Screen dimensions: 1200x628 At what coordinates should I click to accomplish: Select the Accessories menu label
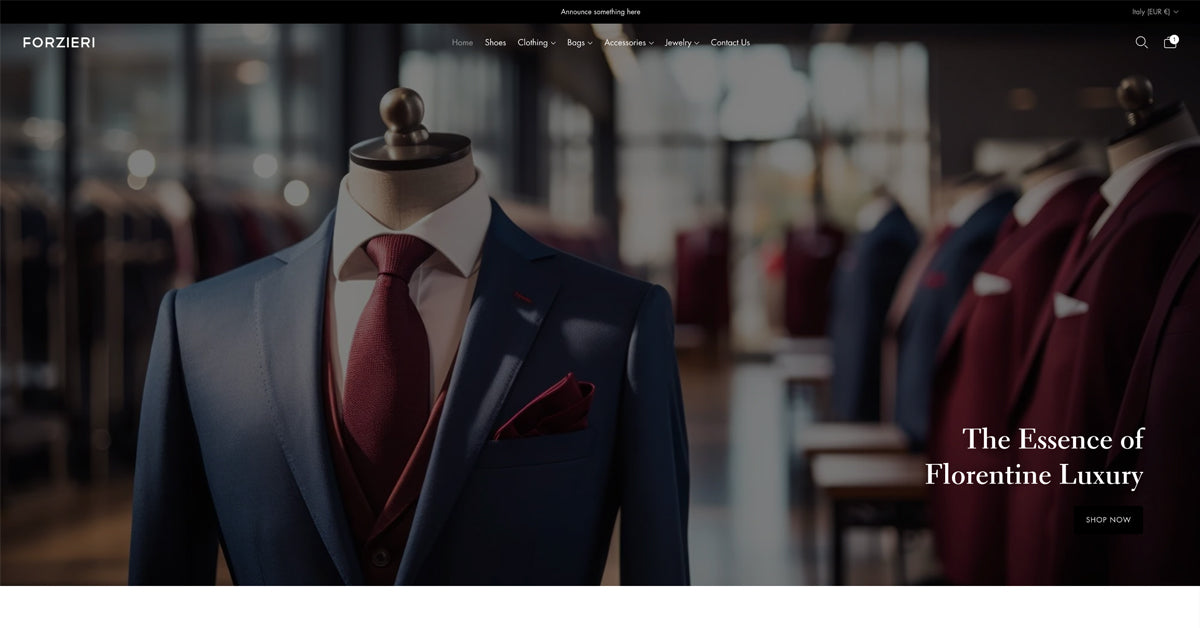(x=624, y=42)
